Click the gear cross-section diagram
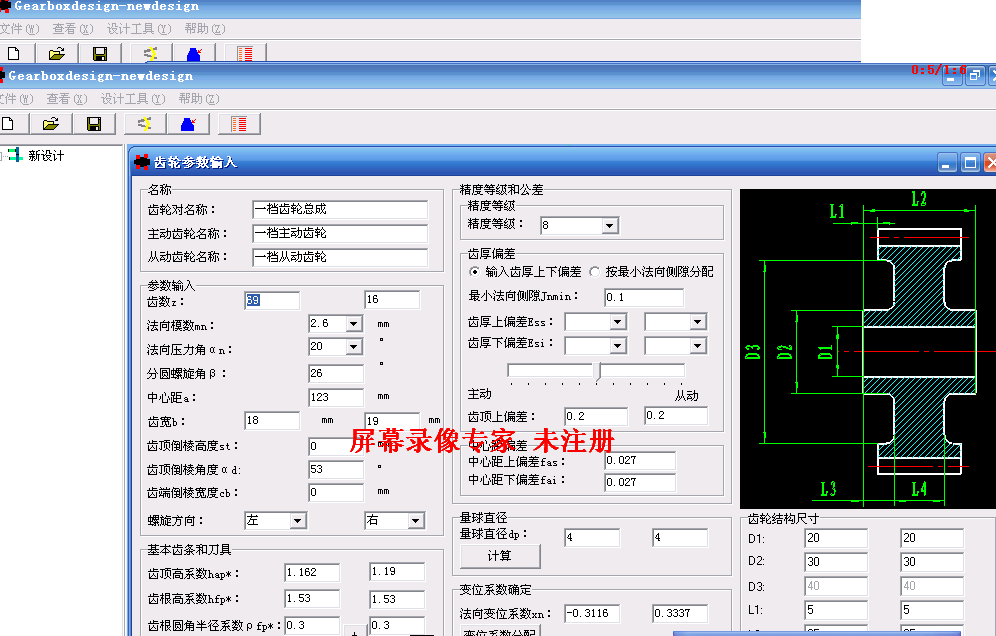This screenshot has width=996, height=636. point(868,349)
